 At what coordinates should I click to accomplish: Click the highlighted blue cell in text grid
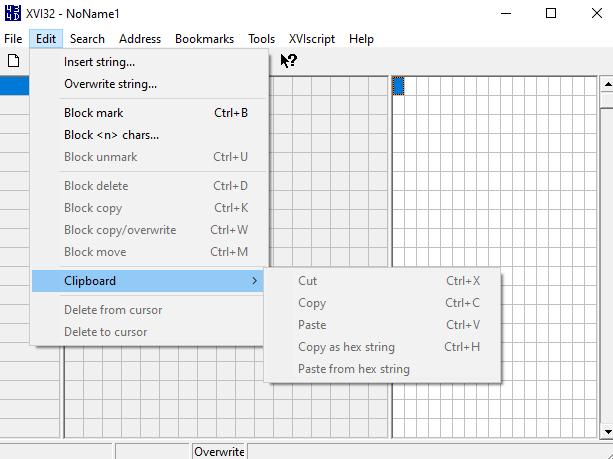[x=398, y=86]
